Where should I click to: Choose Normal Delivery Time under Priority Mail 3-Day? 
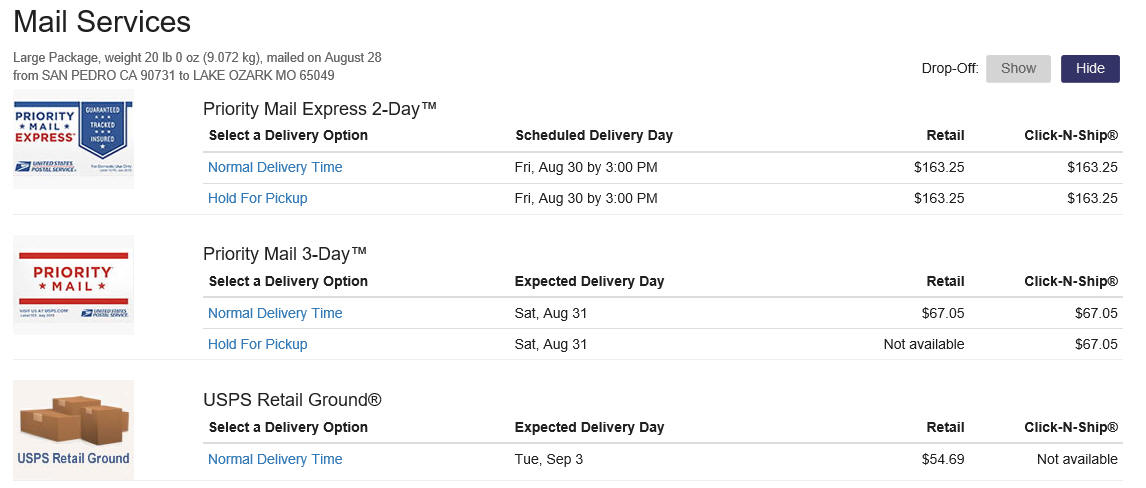(x=275, y=313)
